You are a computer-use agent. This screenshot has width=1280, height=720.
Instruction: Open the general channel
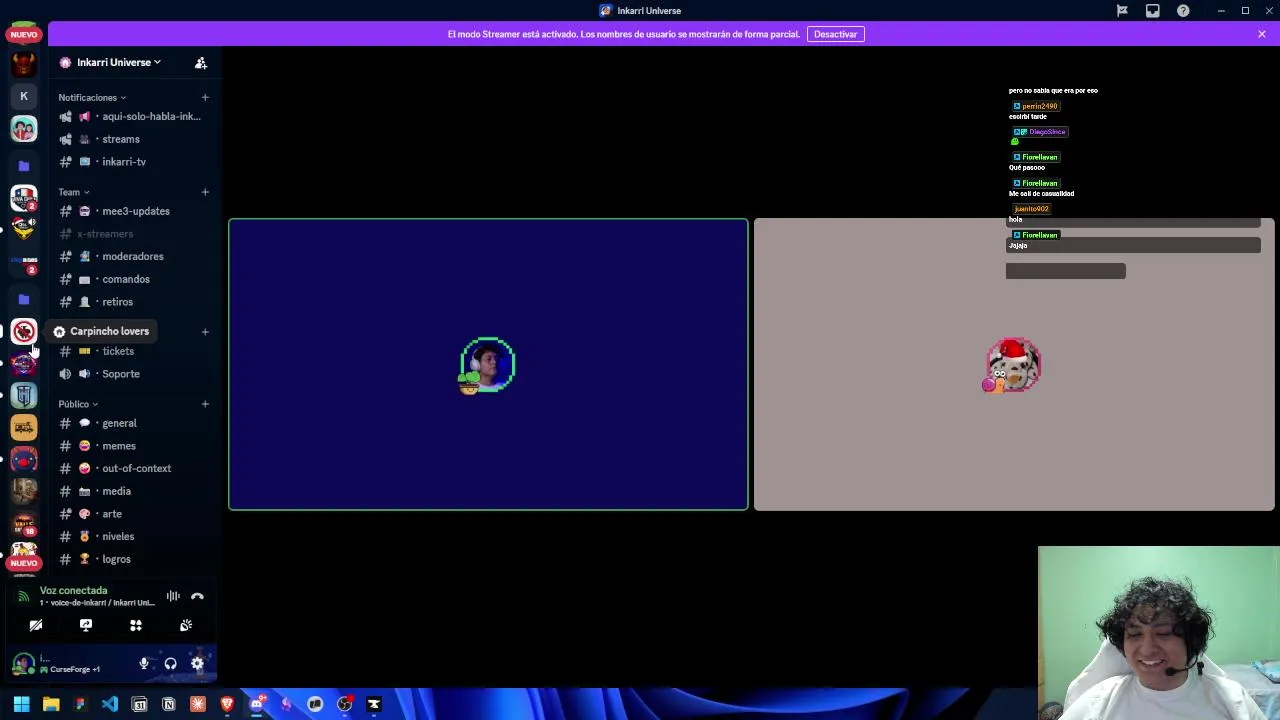pyautogui.click(x=132, y=423)
